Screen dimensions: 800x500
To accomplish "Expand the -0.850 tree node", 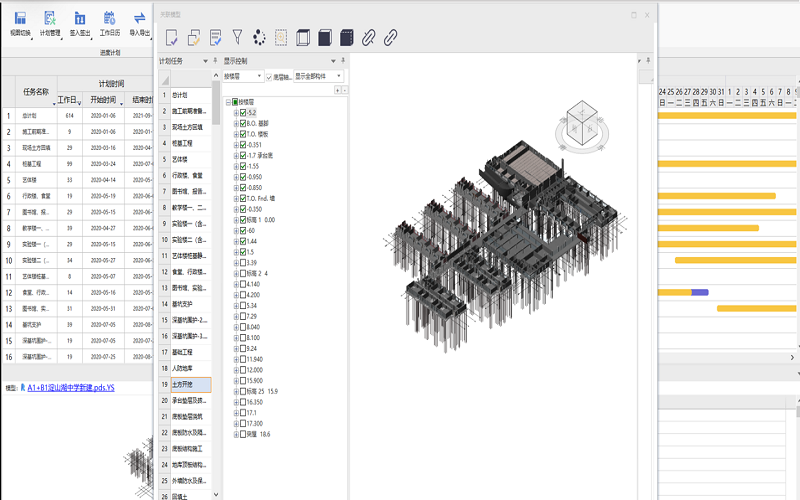I will pos(236,188).
